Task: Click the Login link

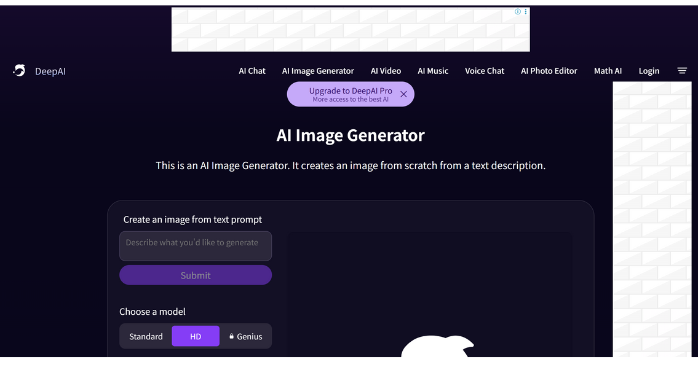Action: coord(649,71)
